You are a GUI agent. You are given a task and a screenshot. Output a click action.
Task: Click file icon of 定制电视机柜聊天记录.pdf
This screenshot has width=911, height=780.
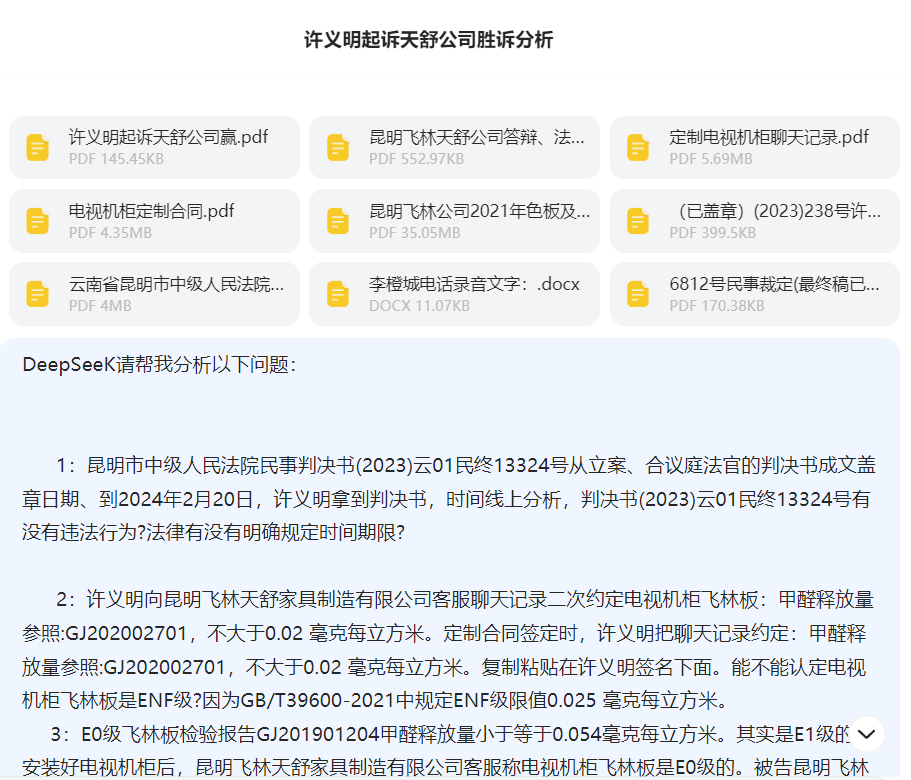(638, 147)
